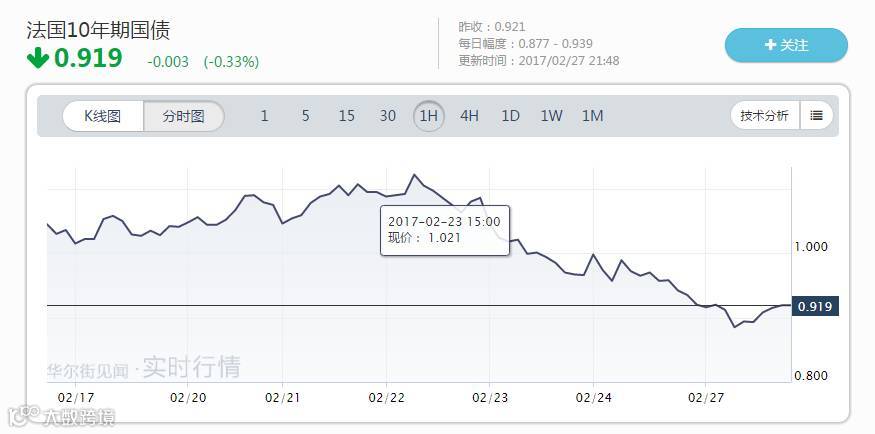Switch to the 1D interval
The width and height of the screenshot is (875, 434).
click(510, 116)
